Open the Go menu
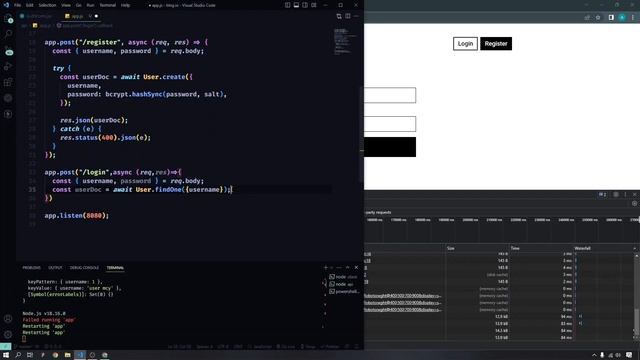Image resolution: width=640 pixels, height=360 pixels. click(x=79, y=5)
